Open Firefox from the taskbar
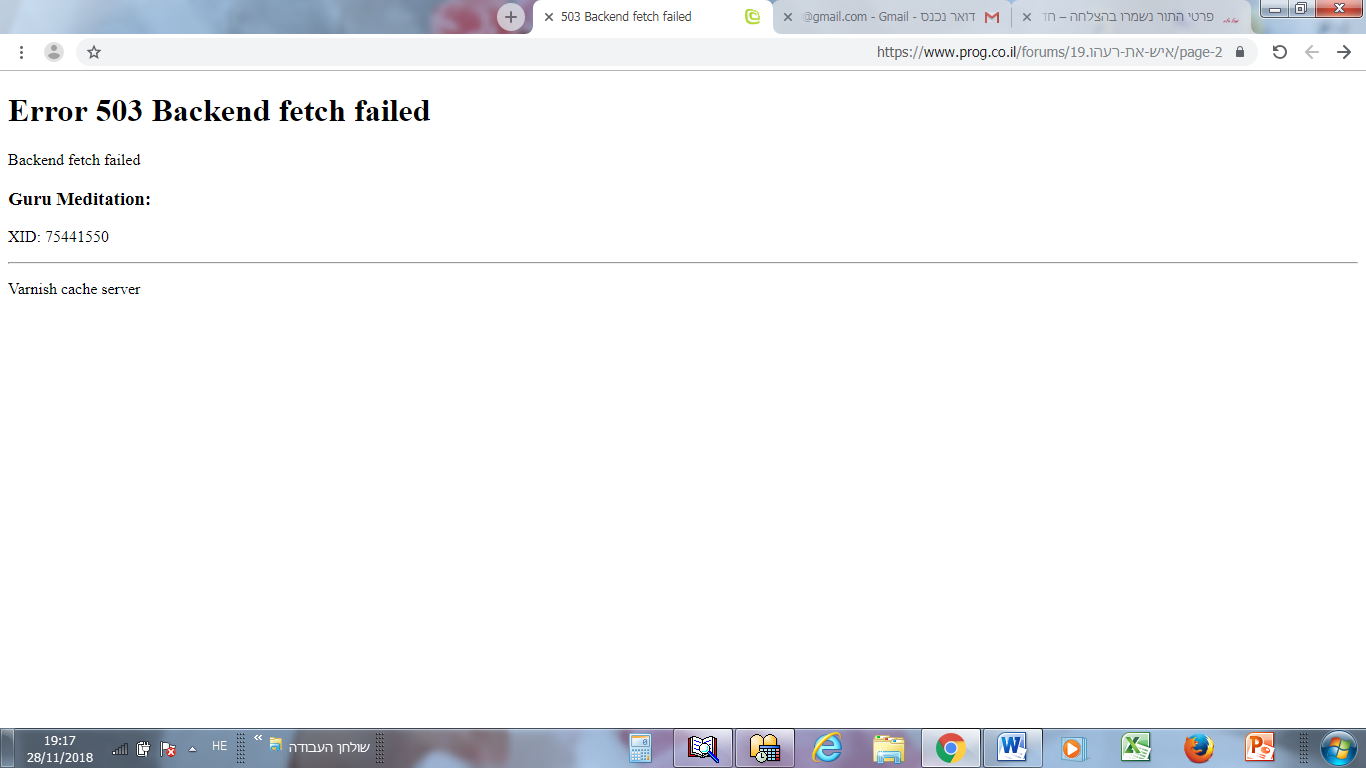 tap(1198, 748)
